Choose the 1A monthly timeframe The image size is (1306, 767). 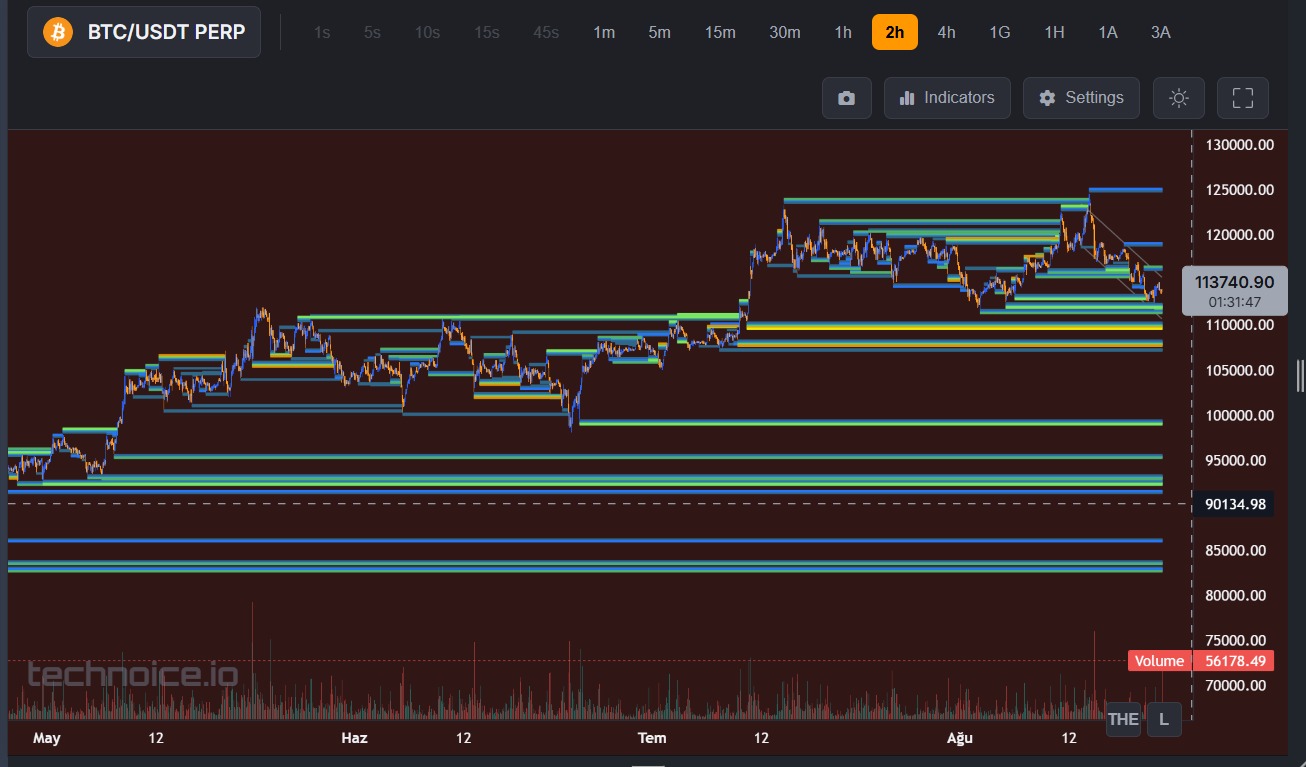(x=1108, y=32)
